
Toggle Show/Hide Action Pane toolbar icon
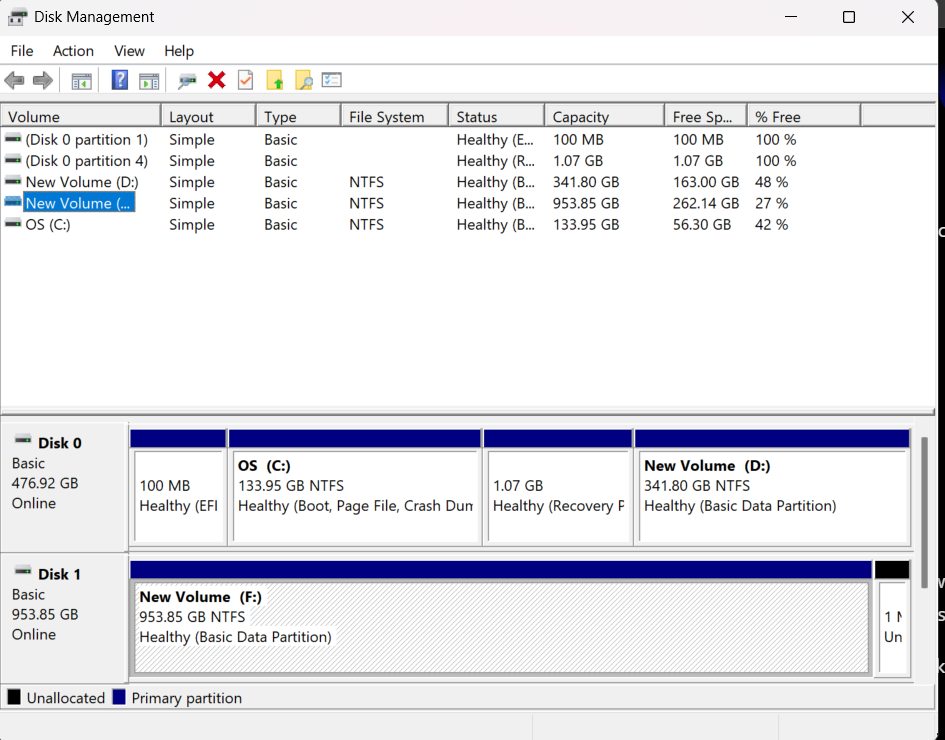[149, 81]
